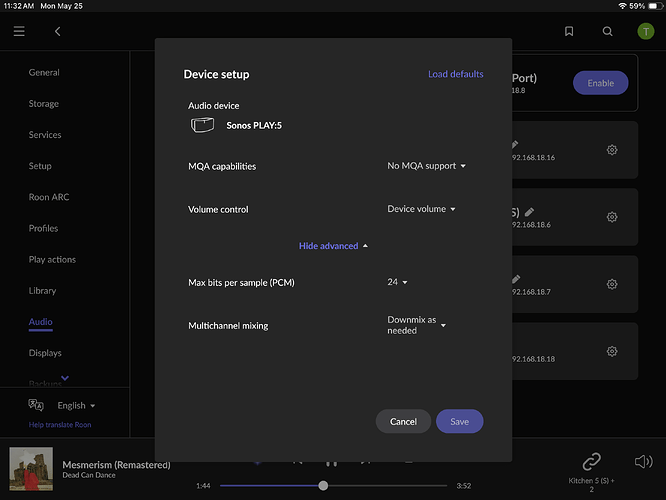Select Audio settings tab
Screen dimensions: 666x500
point(41,322)
